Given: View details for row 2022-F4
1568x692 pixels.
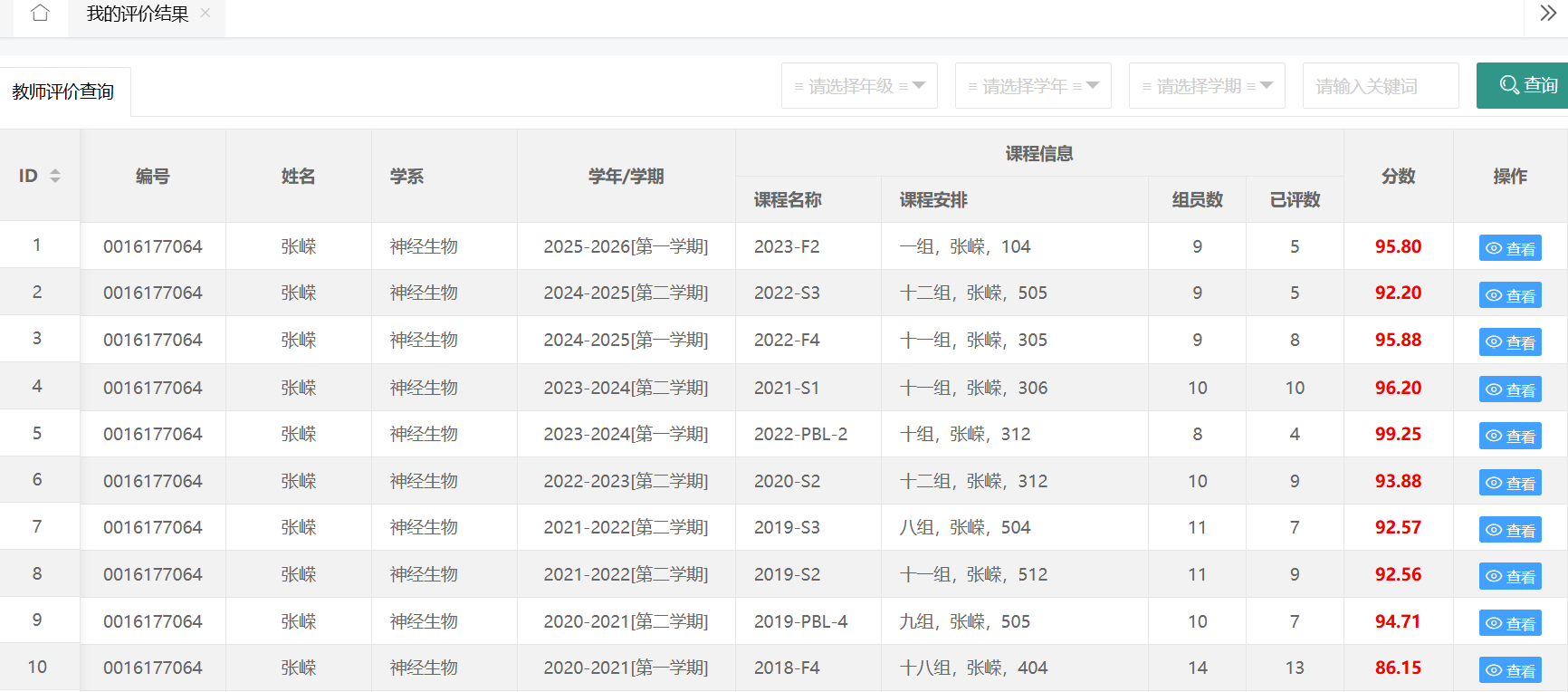Looking at the screenshot, I should tap(1510, 342).
